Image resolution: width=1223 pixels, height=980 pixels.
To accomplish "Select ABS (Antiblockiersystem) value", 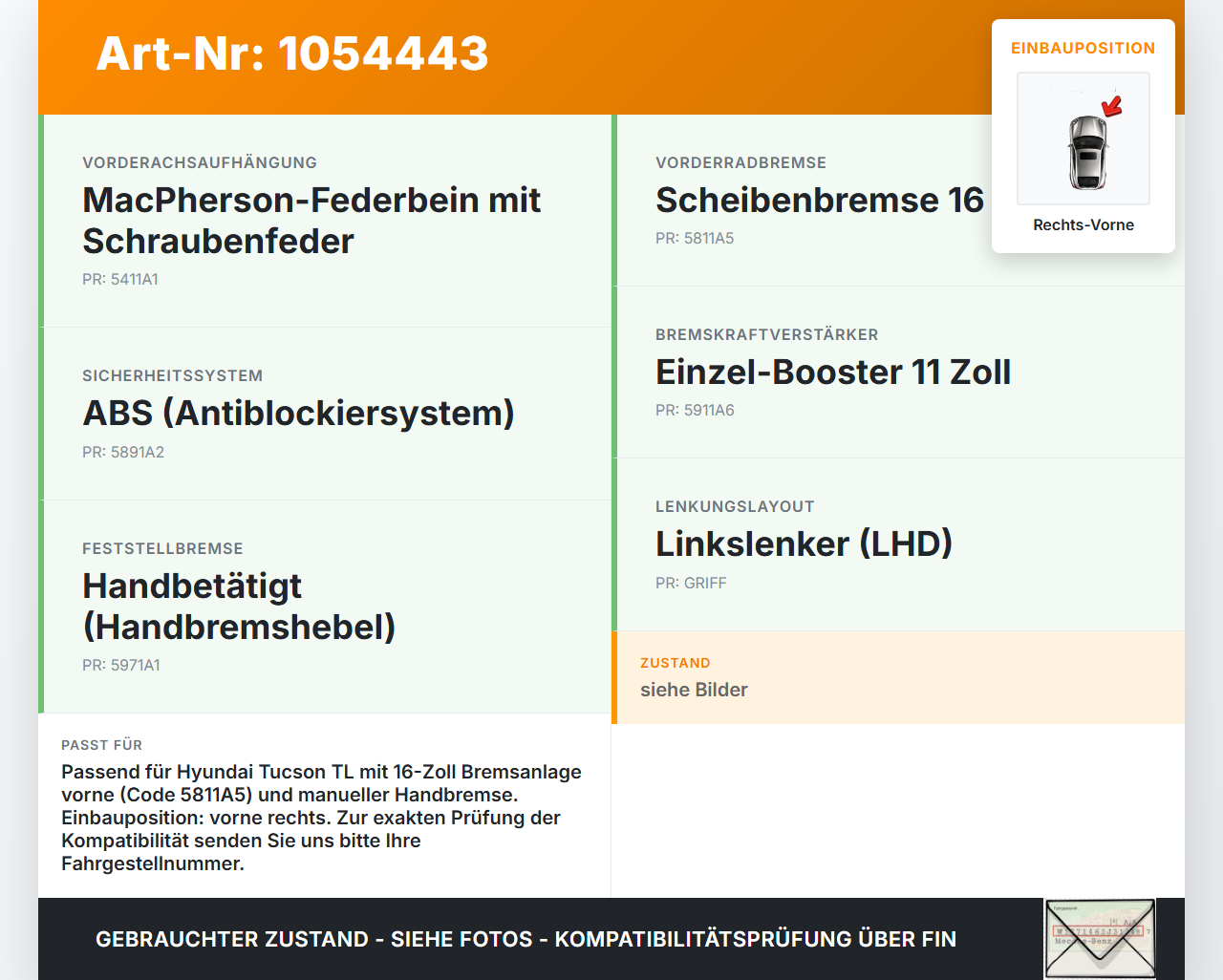I will tap(298, 414).
